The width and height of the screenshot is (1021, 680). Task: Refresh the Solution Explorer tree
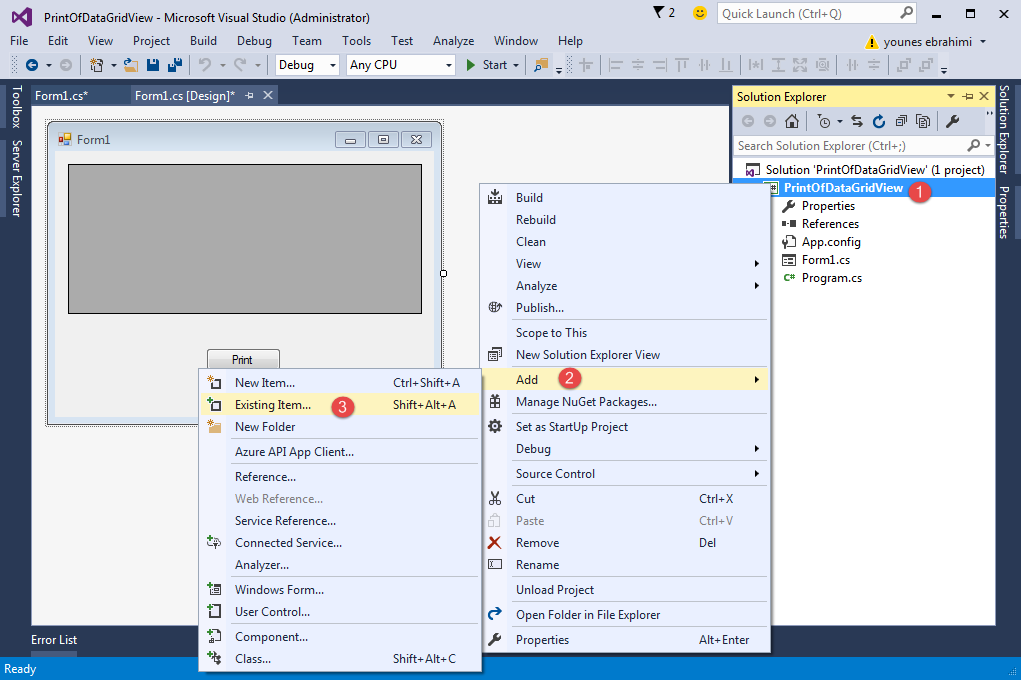[x=879, y=121]
